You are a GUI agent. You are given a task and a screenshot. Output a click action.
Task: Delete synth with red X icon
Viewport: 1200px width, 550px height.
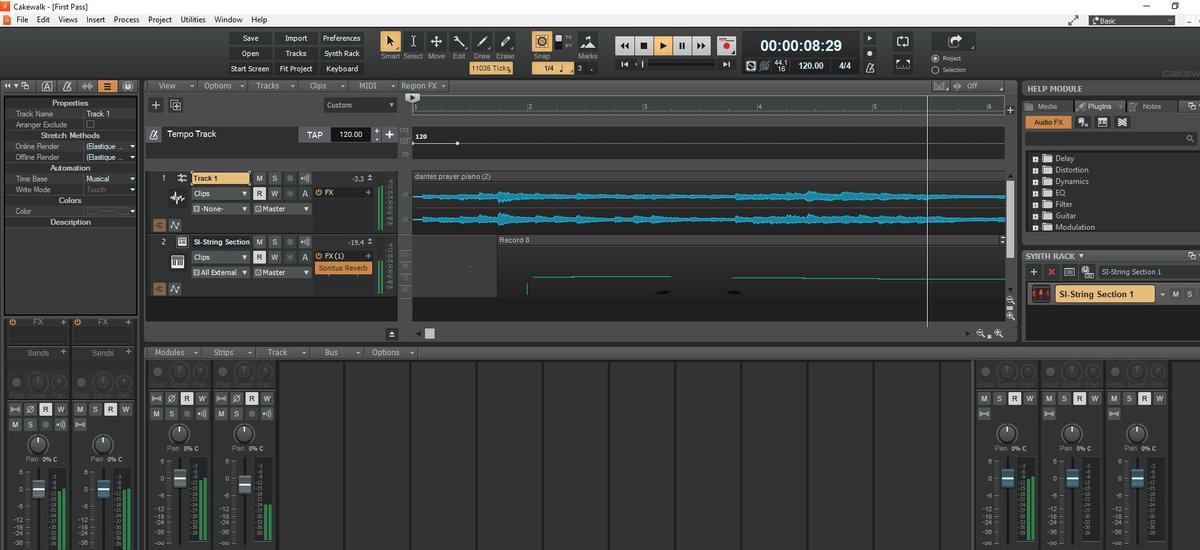click(x=1052, y=272)
